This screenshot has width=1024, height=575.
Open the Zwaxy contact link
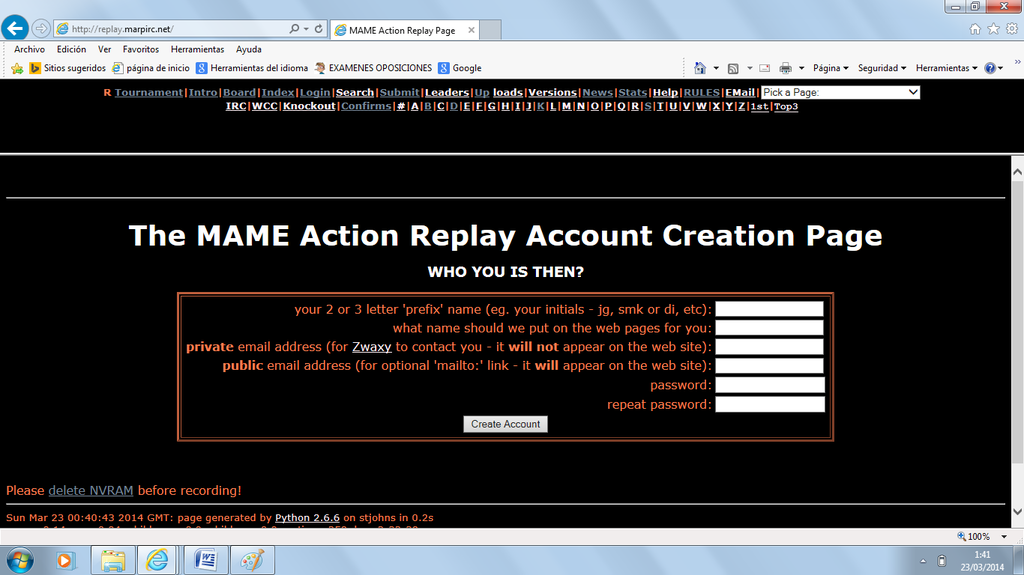(x=372, y=347)
